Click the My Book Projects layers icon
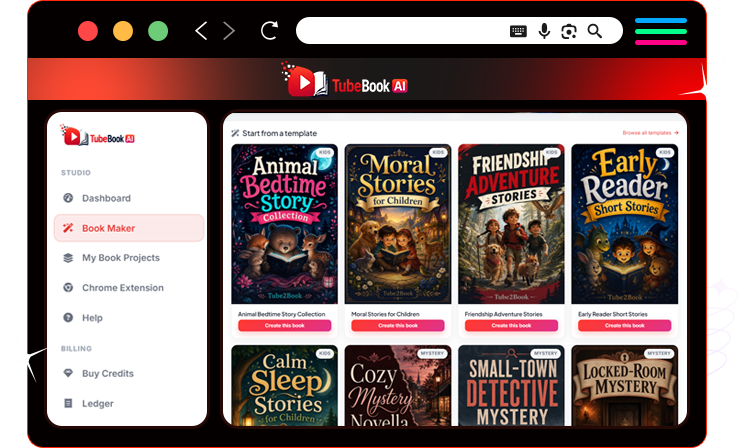This screenshot has width=741, height=448. (x=68, y=258)
